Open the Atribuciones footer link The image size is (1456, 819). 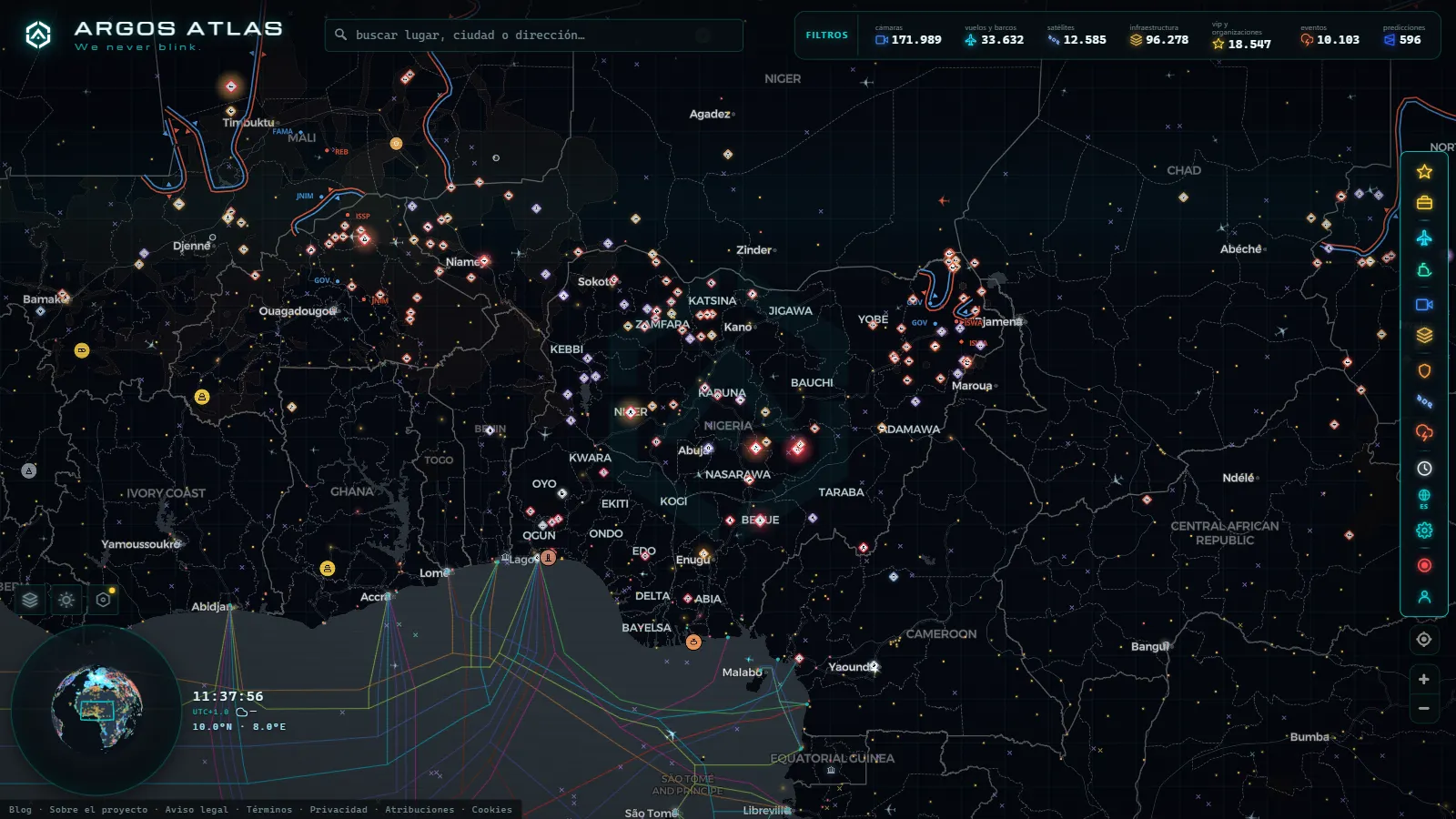click(x=420, y=809)
